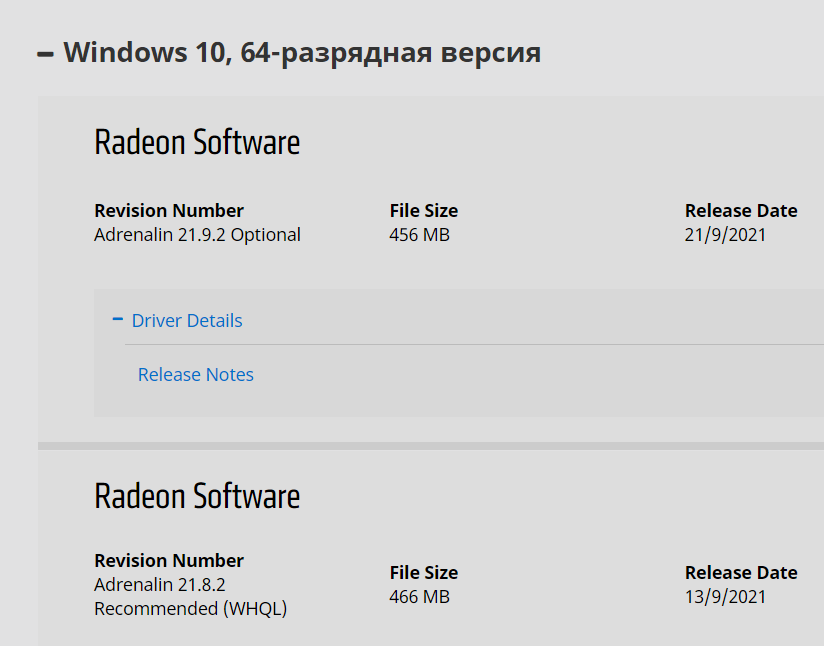The width and height of the screenshot is (824, 646).
Task: Click the File Size label above 466 MB
Action: tap(424, 573)
